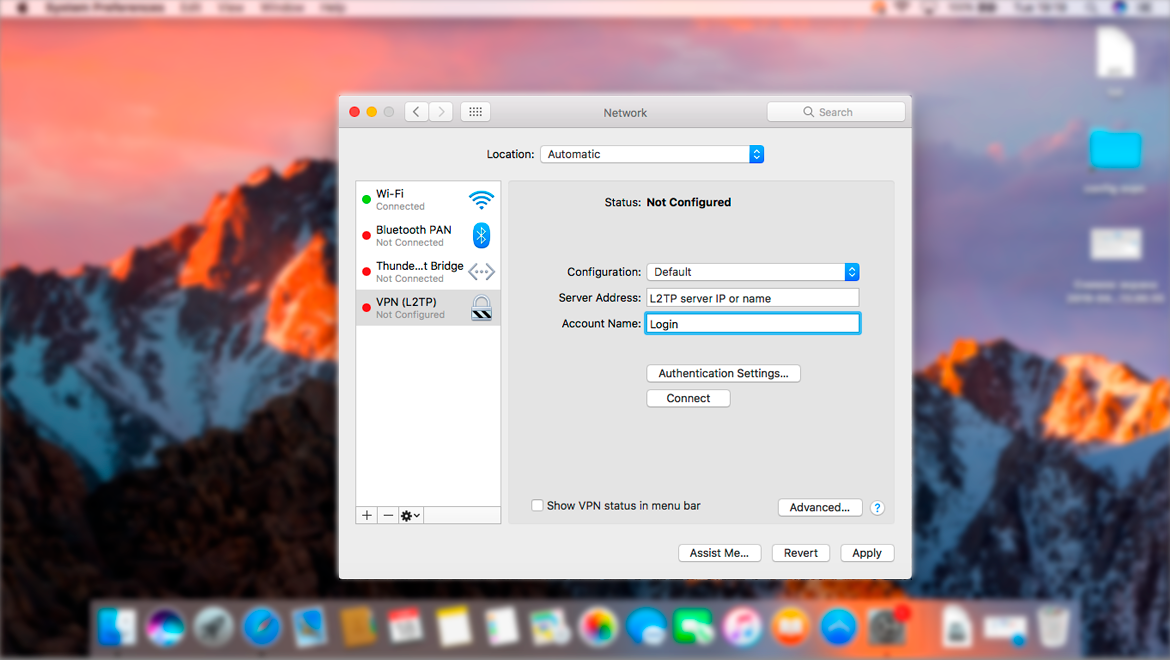The width and height of the screenshot is (1170, 660).
Task: Show all preferences grid button
Action: [475, 112]
